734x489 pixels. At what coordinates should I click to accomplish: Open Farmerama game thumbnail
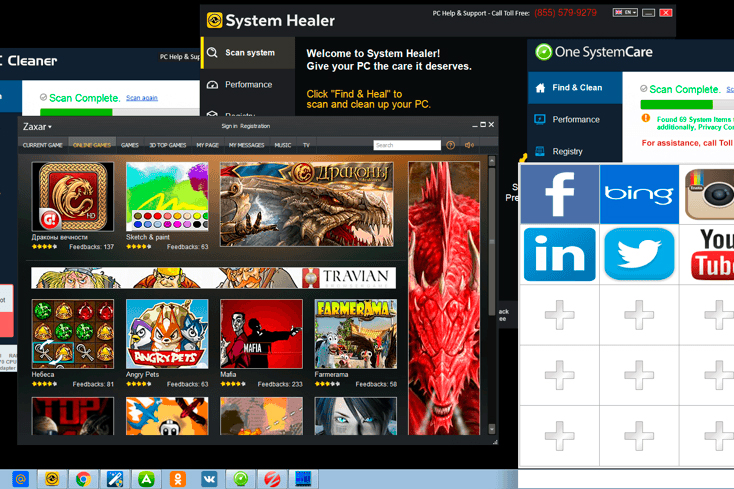(x=356, y=334)
